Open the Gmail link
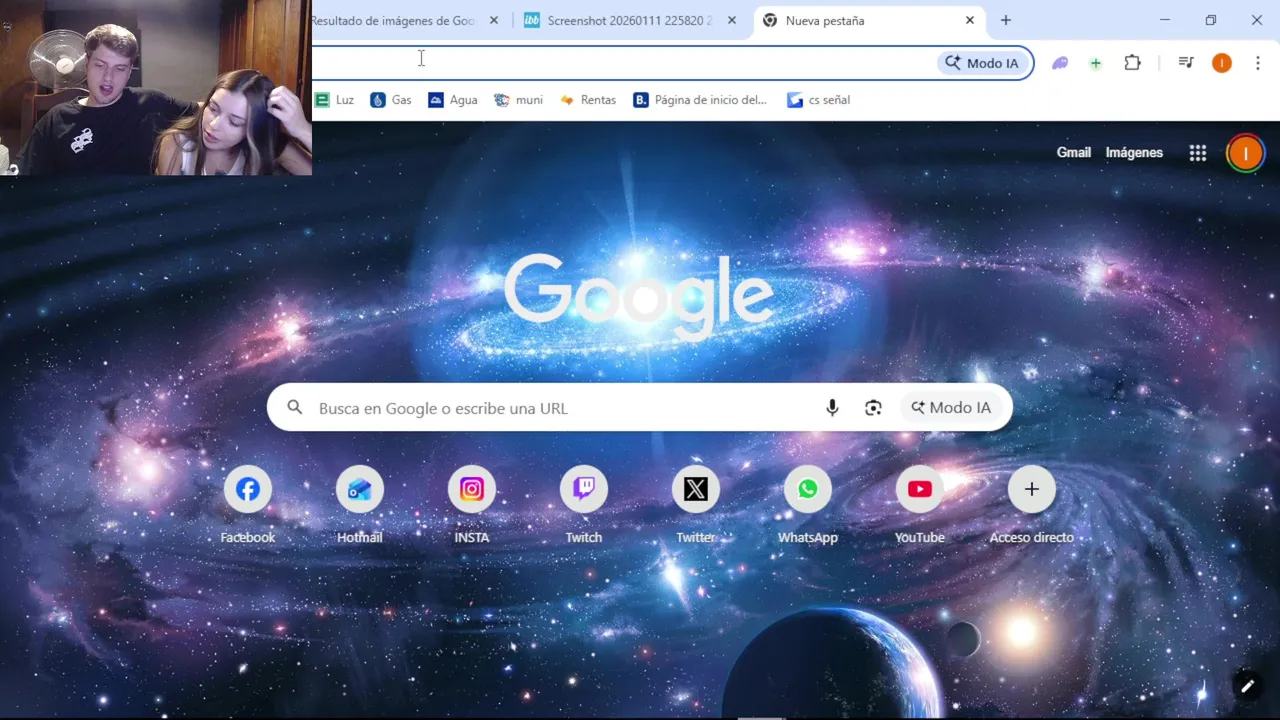Viewport: 1280px width, 720px height. pos(1073,153)
